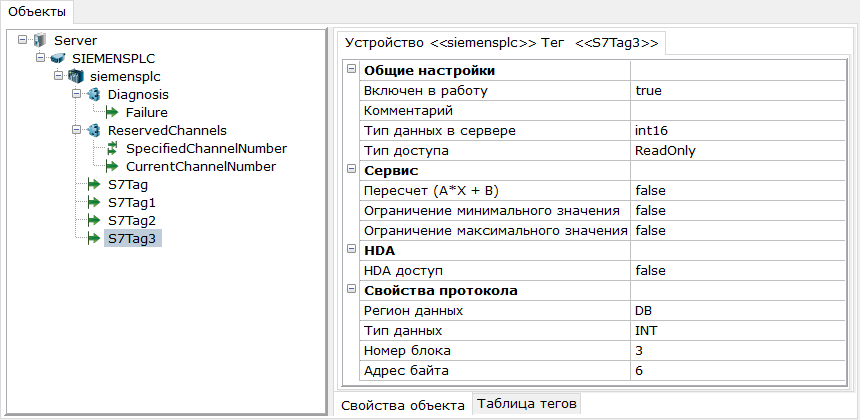Screen dimensions: 860x420
Task: Click the Общие настройки section header
Action: click(430, 71)
